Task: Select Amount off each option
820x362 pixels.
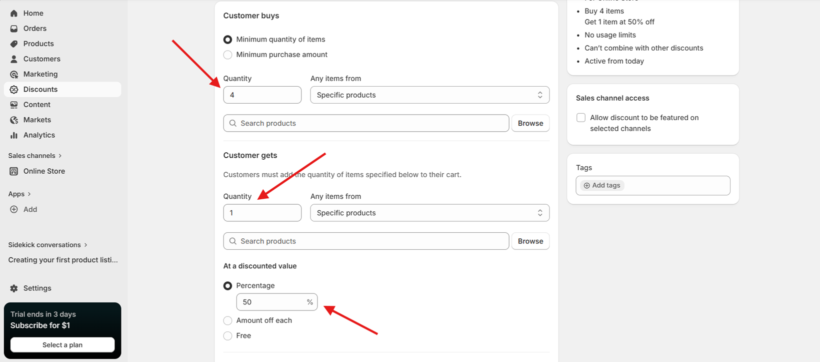Action: pos(227,320)
